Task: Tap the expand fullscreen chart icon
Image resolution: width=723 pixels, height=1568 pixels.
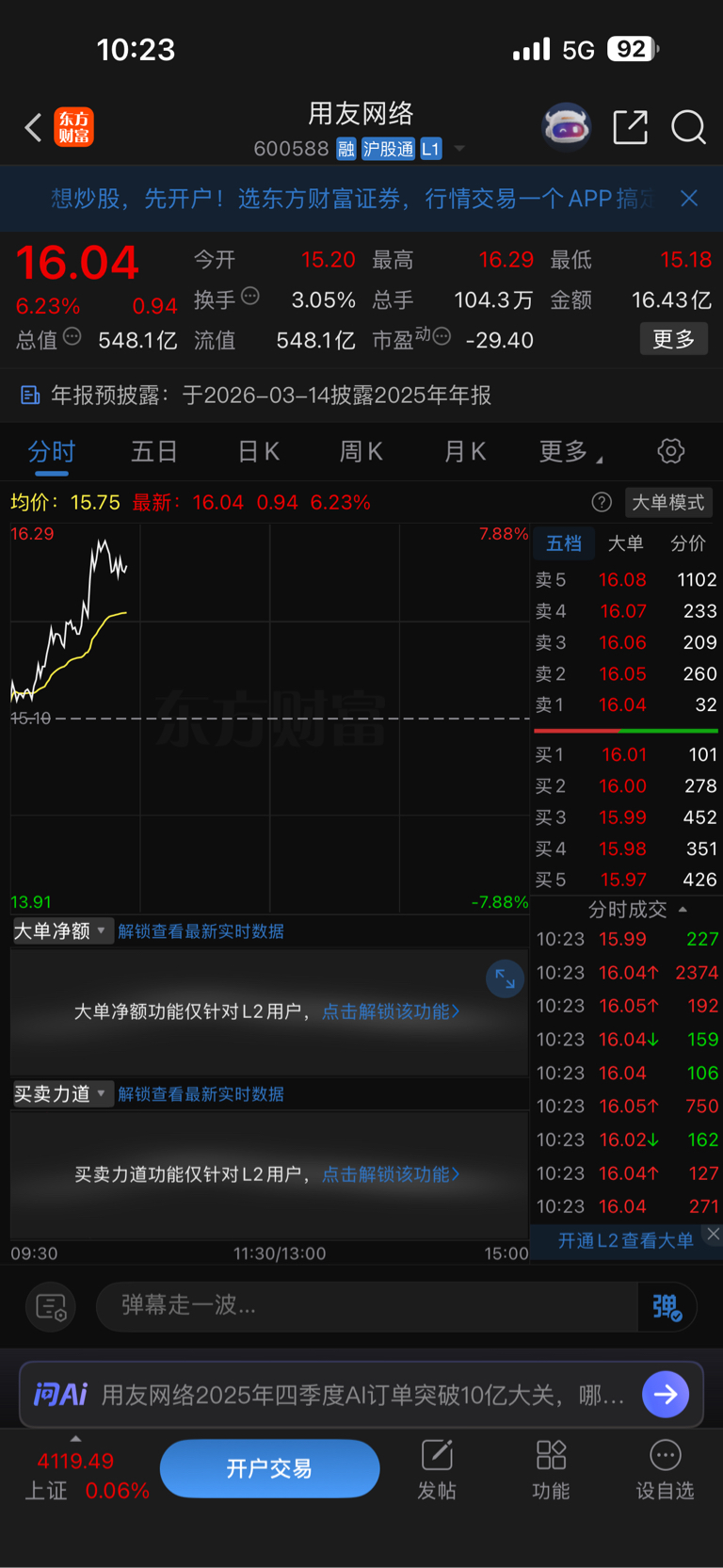Action: pos(505,978)
